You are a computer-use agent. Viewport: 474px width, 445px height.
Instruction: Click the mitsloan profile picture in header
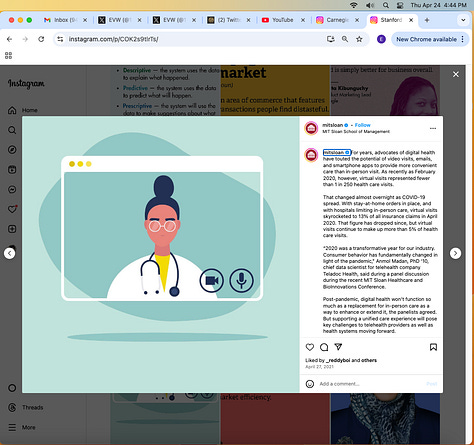[x=311, y=128]
